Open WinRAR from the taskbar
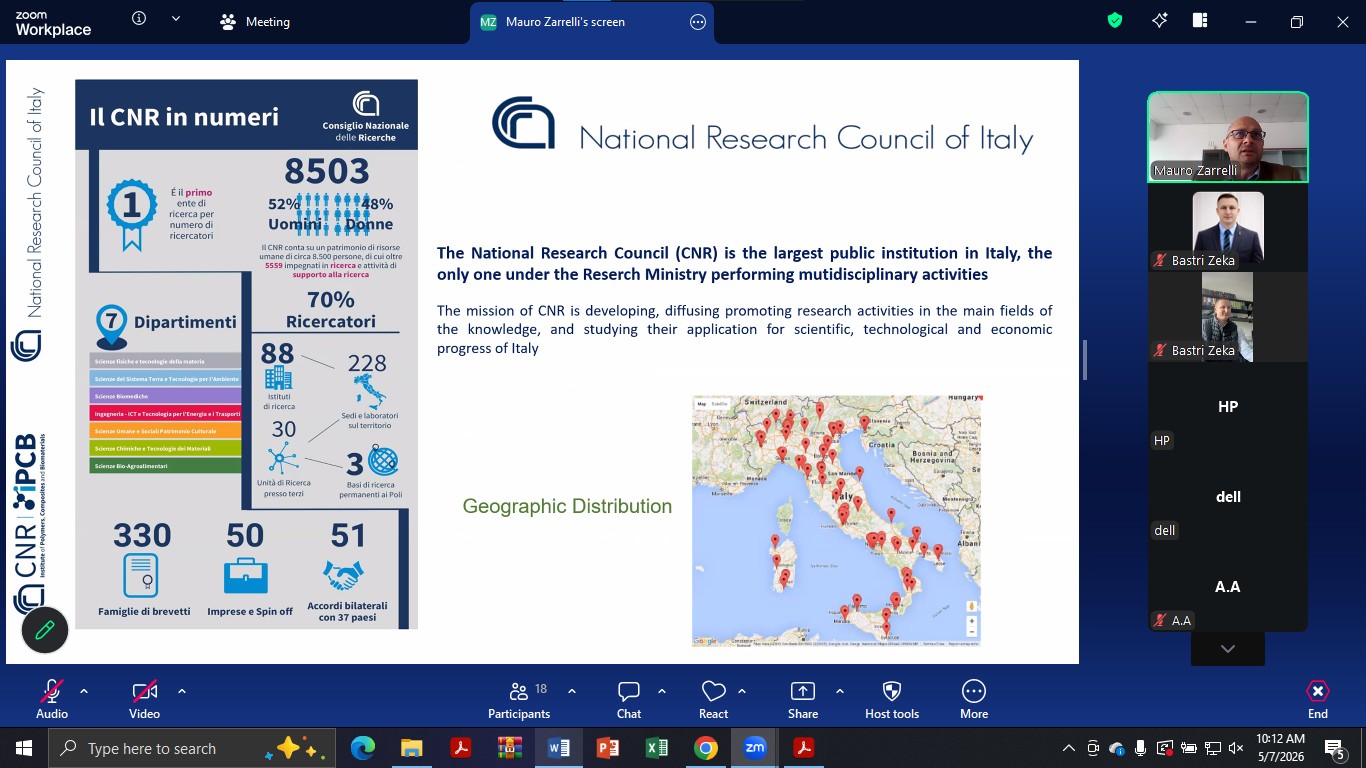1366x768 pixels. (x=510, y=748)
